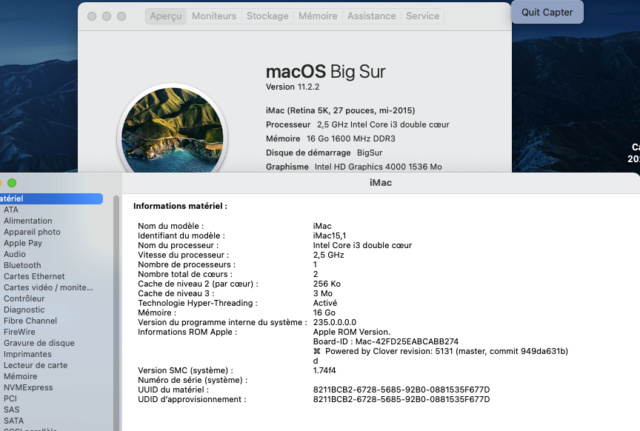Click the UDID d'approvisionnement value
Image resolution: width=640 pixels, height=431 pixels.
[x=401, y=400]
